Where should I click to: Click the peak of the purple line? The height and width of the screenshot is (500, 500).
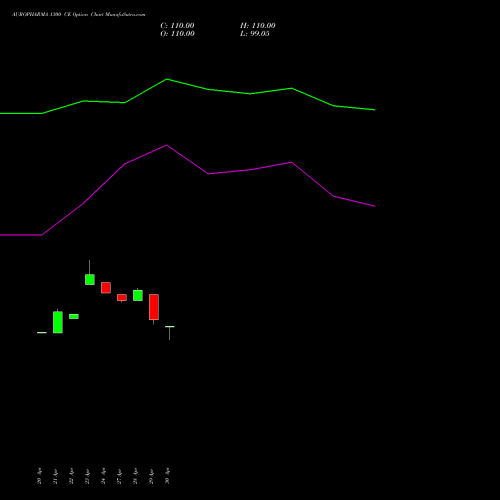click(167, 145)
